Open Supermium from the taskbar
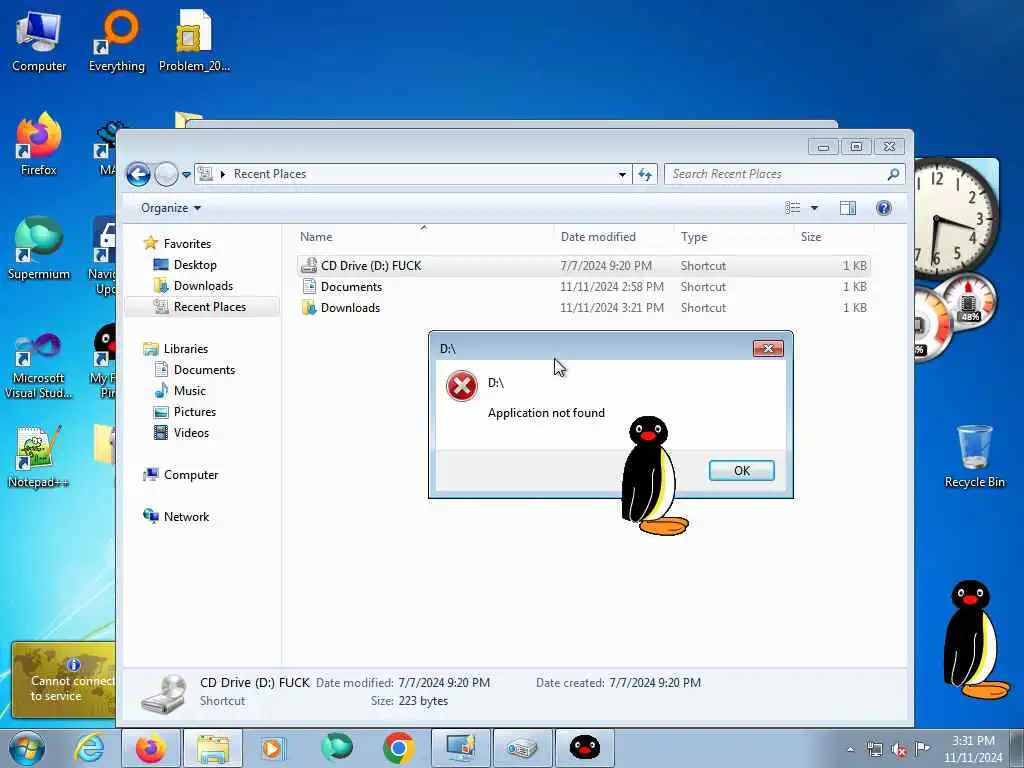The height and width of the screenshot is (768, 1024). 336,748
